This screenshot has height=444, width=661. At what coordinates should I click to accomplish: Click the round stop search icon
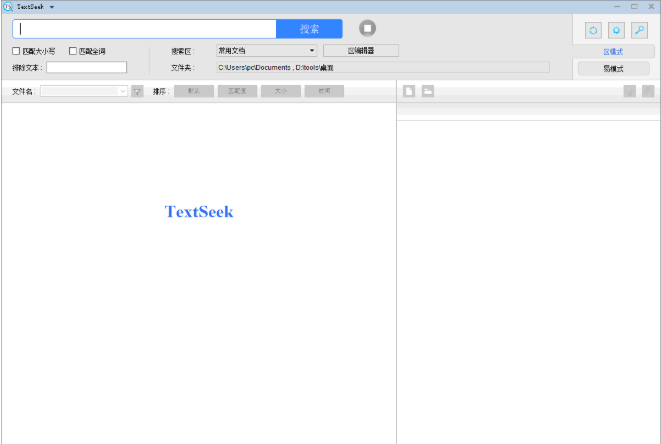[367, 28]
